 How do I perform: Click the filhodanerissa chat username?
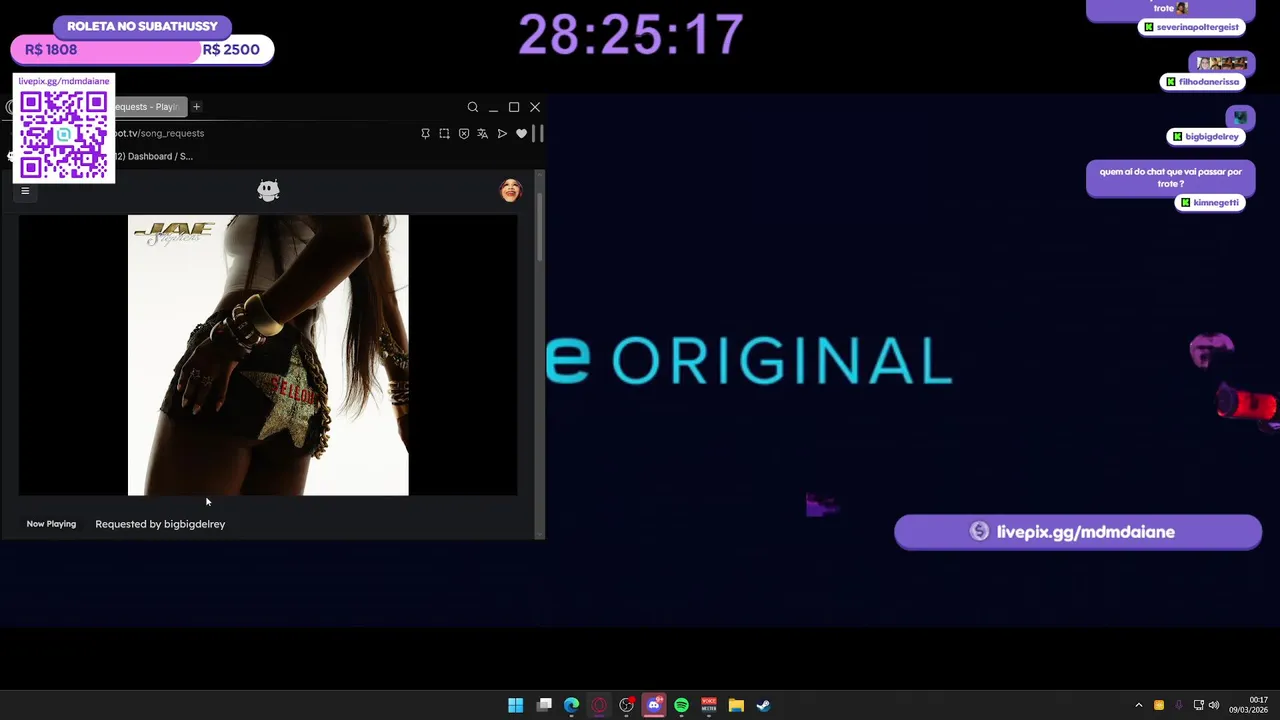[1203, 82]
